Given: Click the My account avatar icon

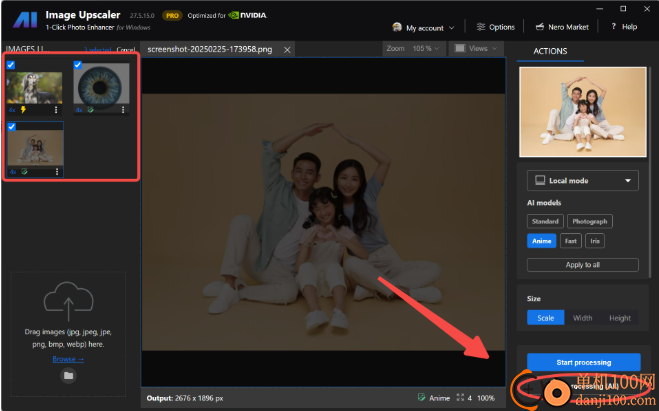Looking at the screenshot, I should pyautogui.click(x=397, y=27).
